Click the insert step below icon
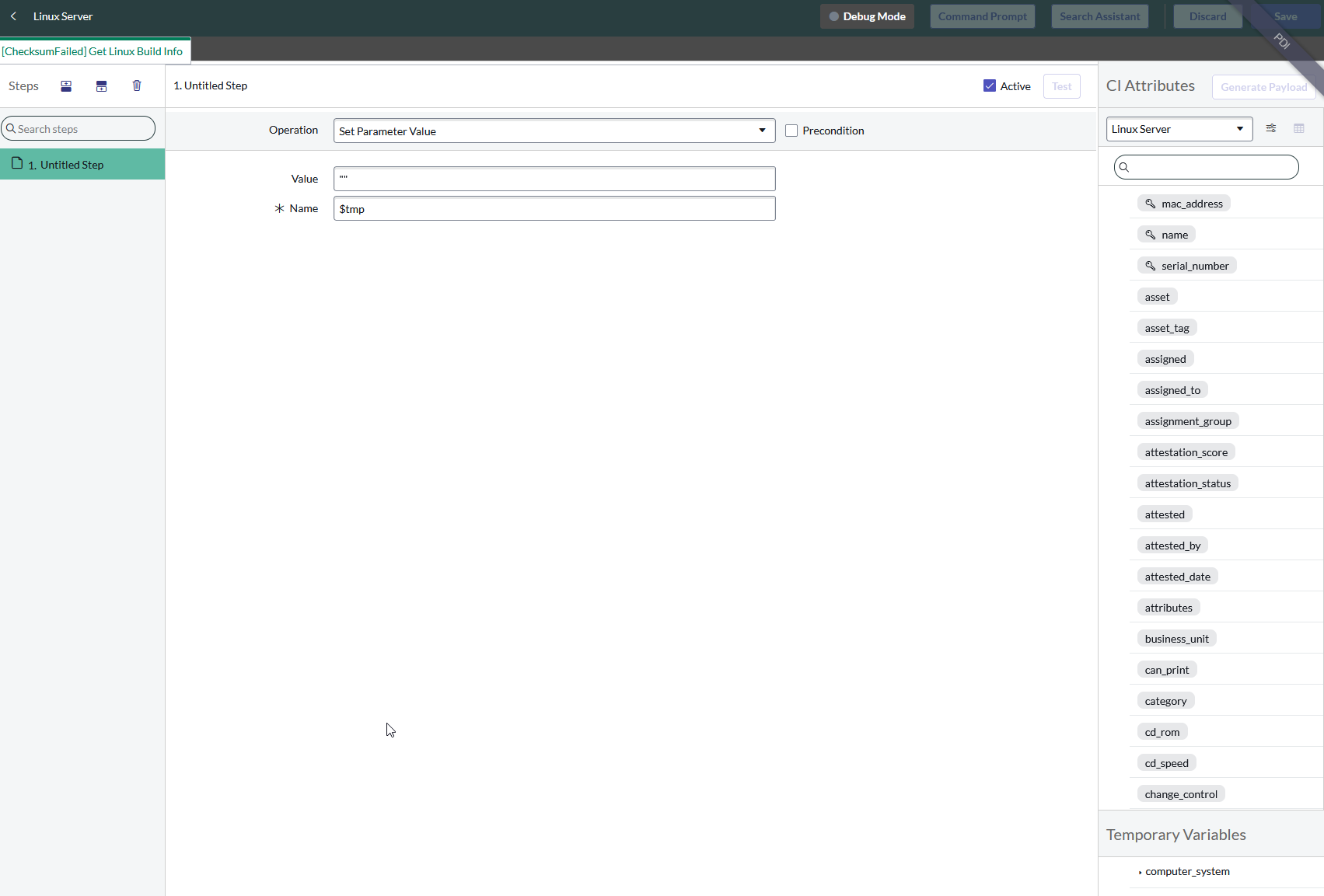The width and height of the screenshot is (1324, 896). click(x=101, y=86)
